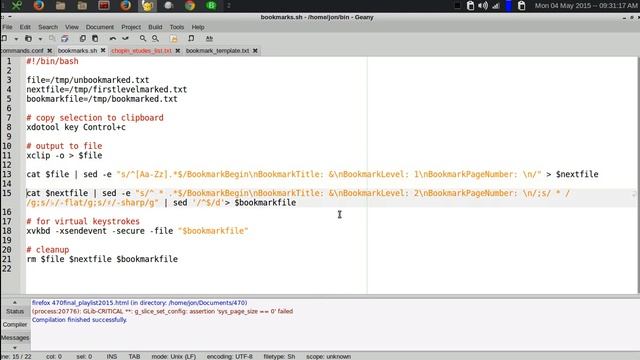Close the bookmarks.sh tab
Image resolution: width=640 pixels, height=360 pixels.
pyautogui.click(x=103, y=51)
